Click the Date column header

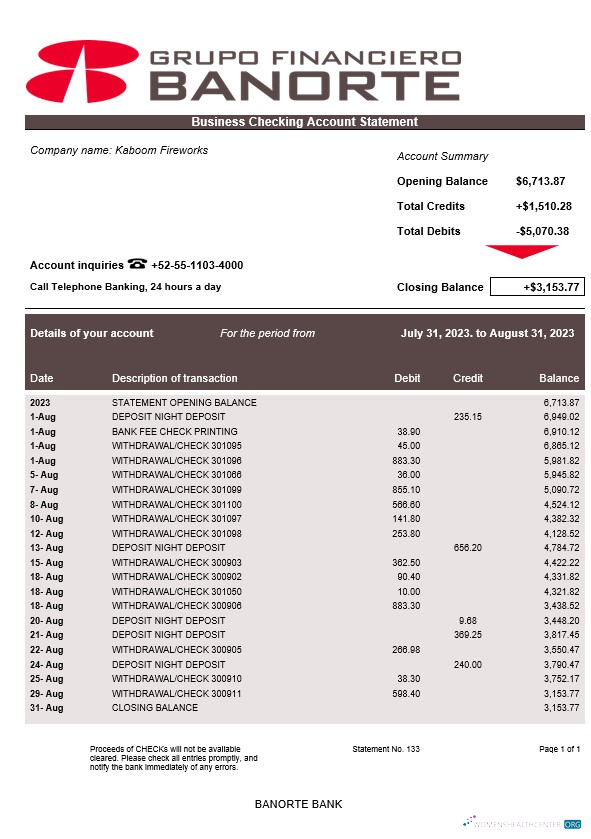pos(42,378)
